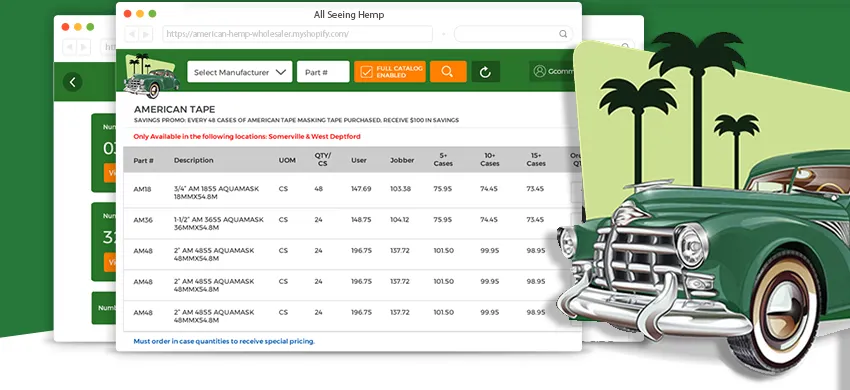Click the 10+ Cases column header
Image resolution: width=850 pixels, height=390 pixels.
[x=490, y=159]
